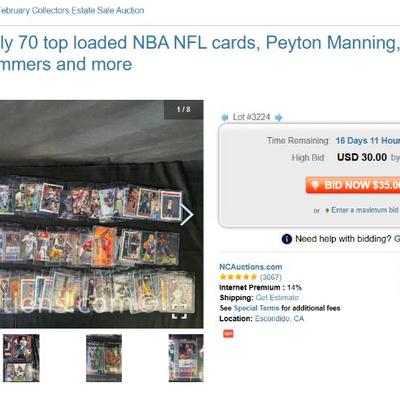Open the February Collectors Estate Sale Auction breadcrumb
This screenshot has height=400, width=400.
click(72, 10)
